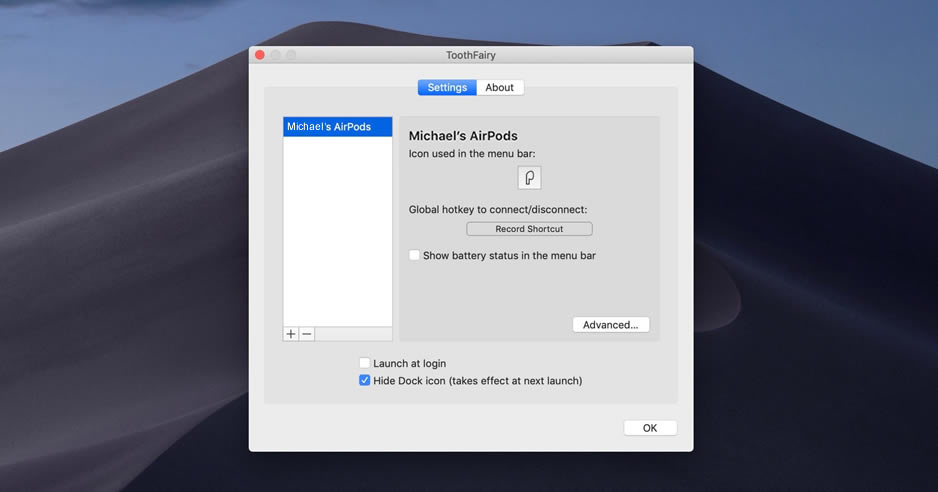The image size is (938, 492).
Task: Close the ToothFairy window
Action: coord(260,55)
